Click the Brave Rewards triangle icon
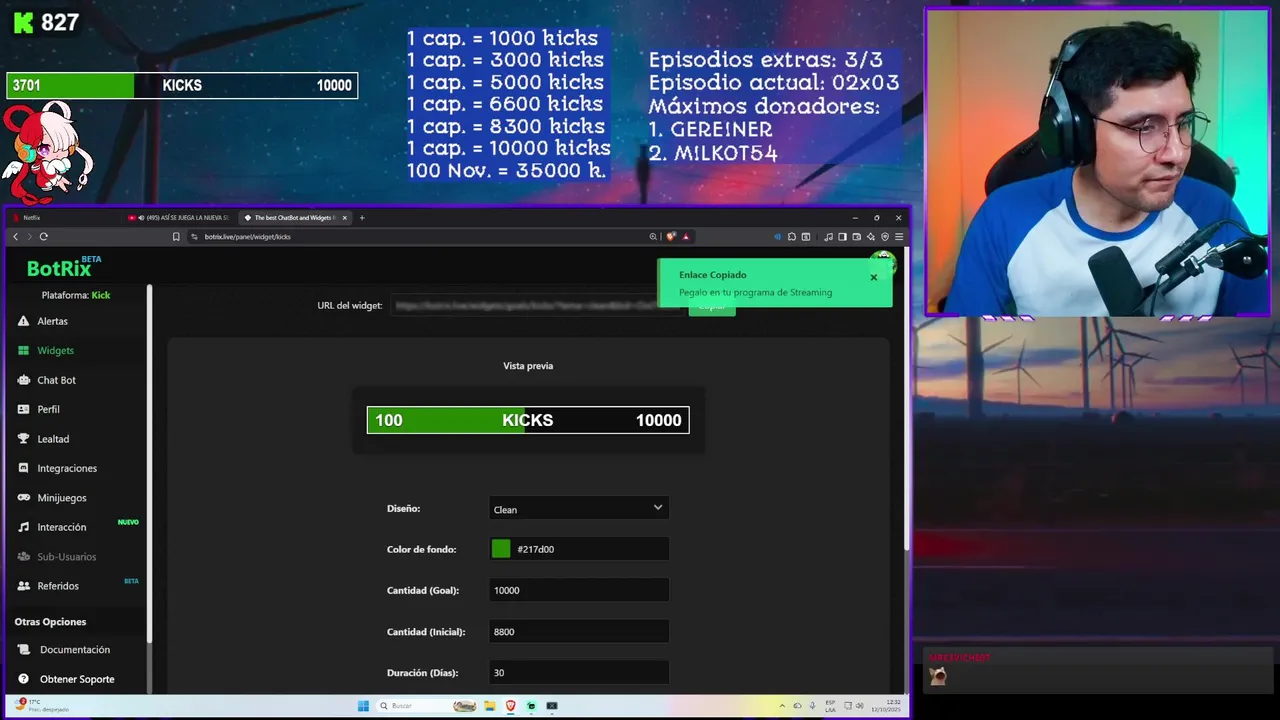Screen dimensions: 1280x720 pos(686,237)
